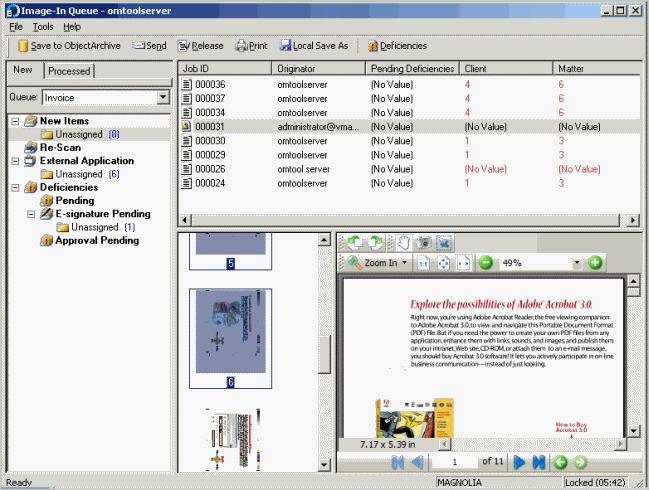This screenshot has width=649, height=490.
Task: Click the green zoom out minus button
Action: point(485,263)
